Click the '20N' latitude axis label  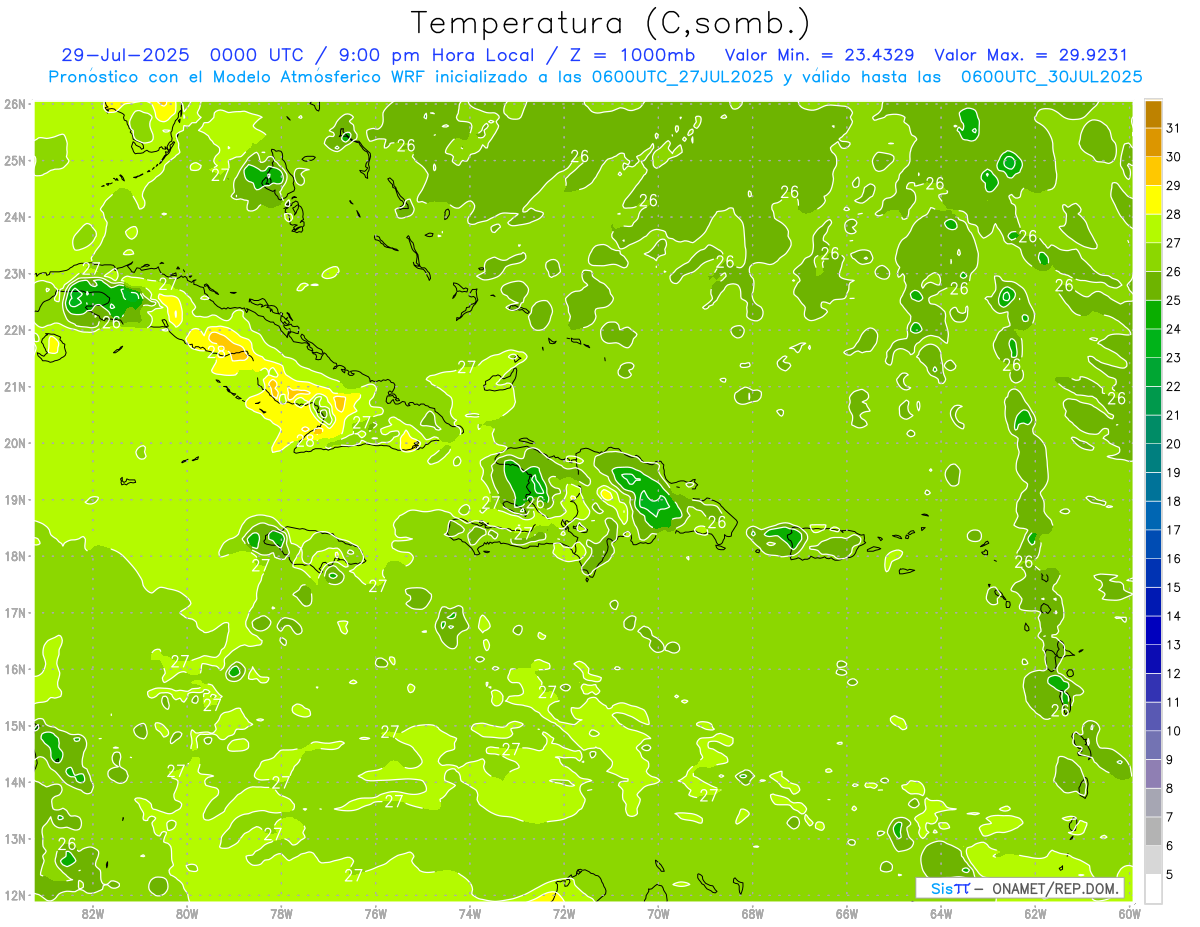tap(15, 443)
